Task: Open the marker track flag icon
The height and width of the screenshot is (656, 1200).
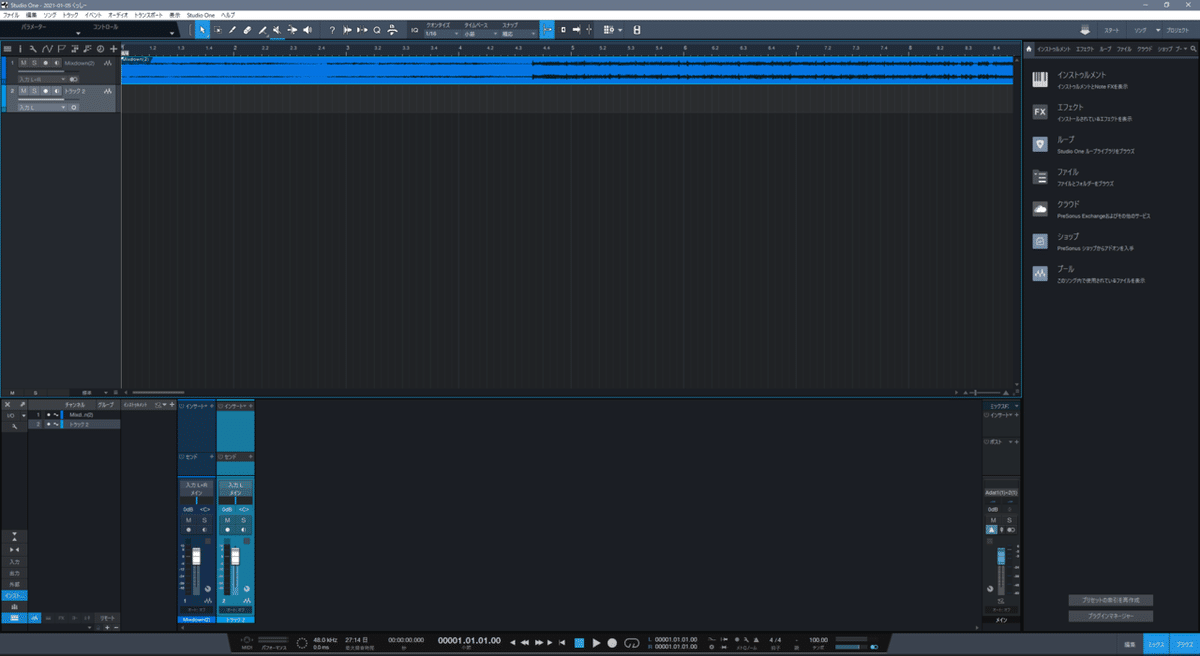Action: point(61,48)
